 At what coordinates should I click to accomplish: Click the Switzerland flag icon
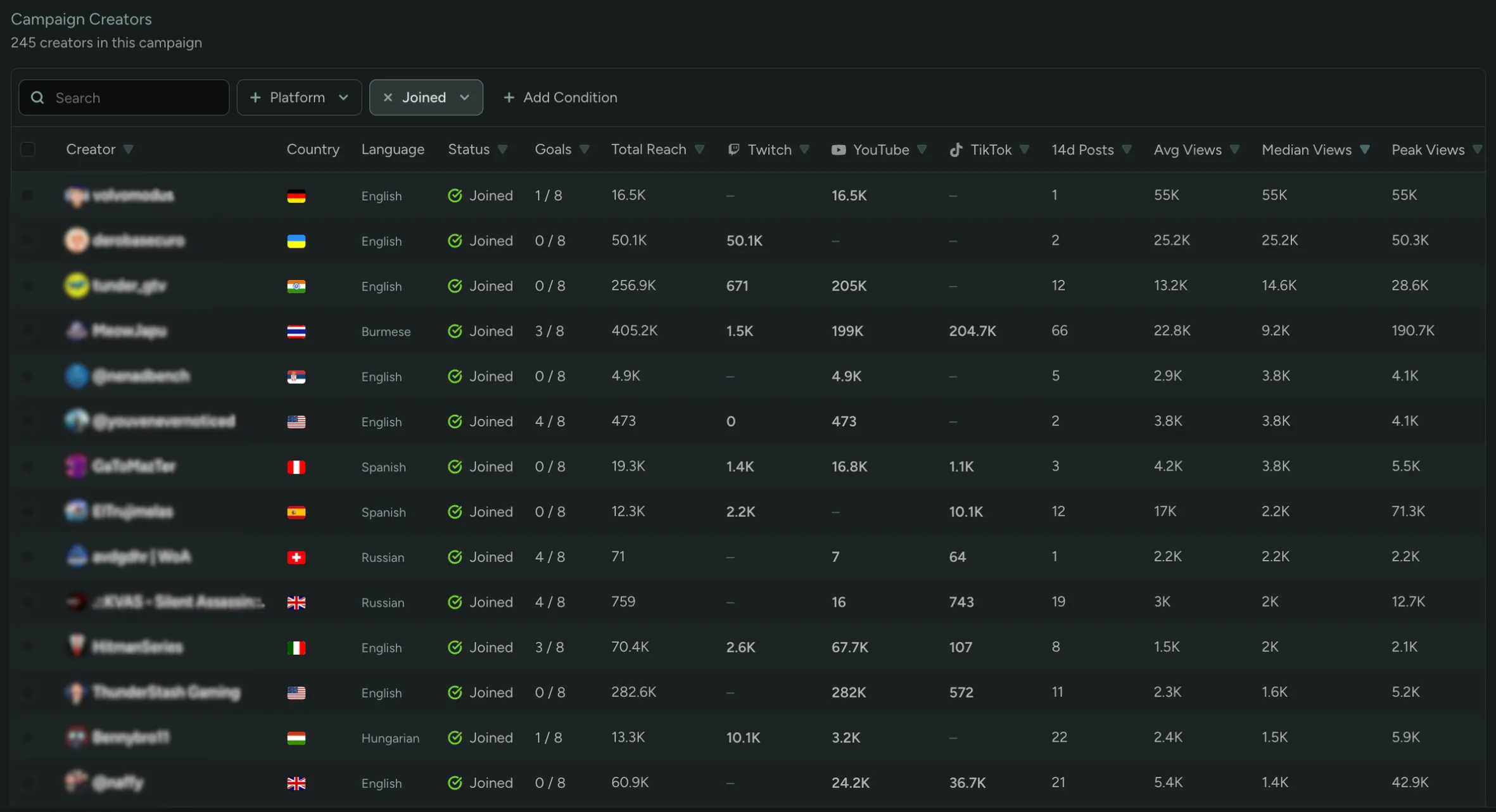coord(296,557)
